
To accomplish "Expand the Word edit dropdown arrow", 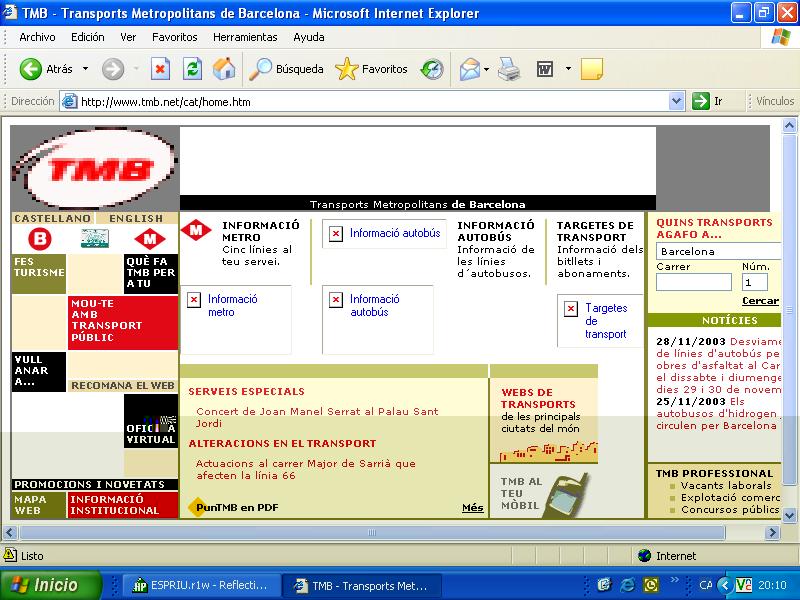I will (x=568, y=68).
